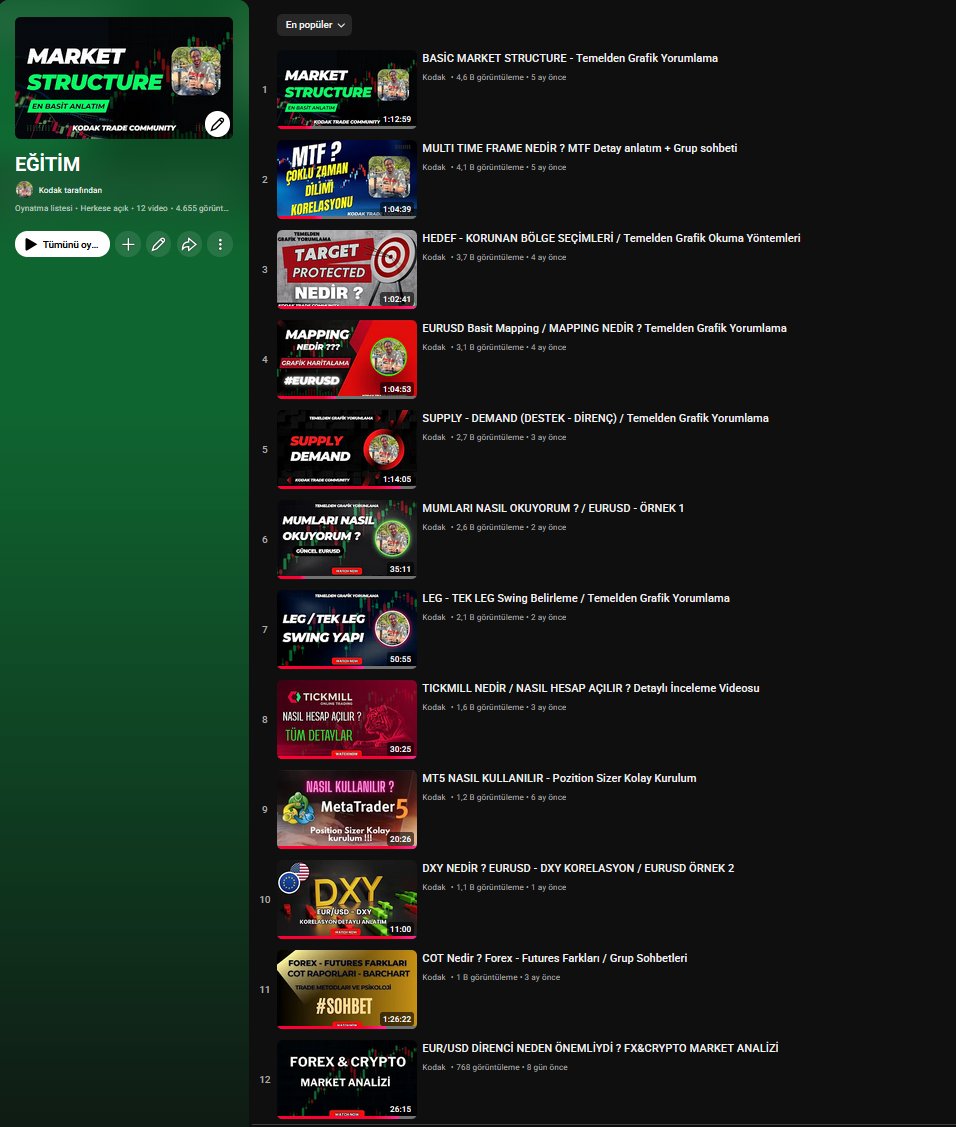Open BASİC MARKET STRUCTURE video title
Image resolution: width=956 pixels, height=1127 pixels.
570,58
